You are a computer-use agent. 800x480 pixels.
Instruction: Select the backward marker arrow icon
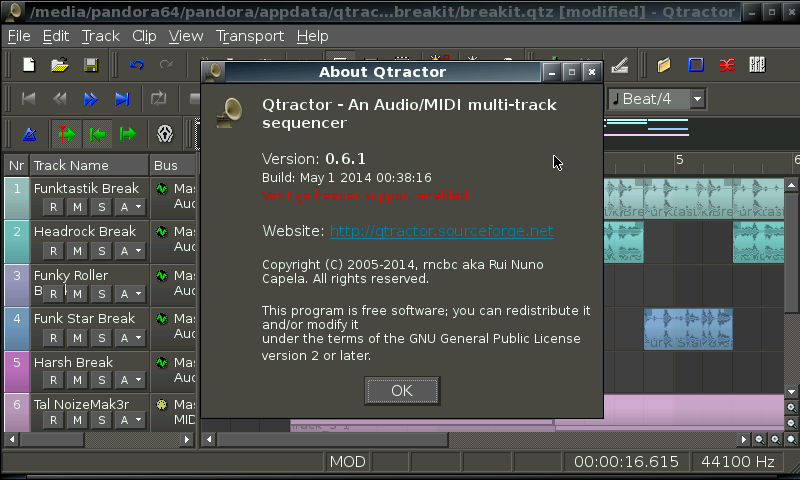pyautogui.click(x=97, y=134)
